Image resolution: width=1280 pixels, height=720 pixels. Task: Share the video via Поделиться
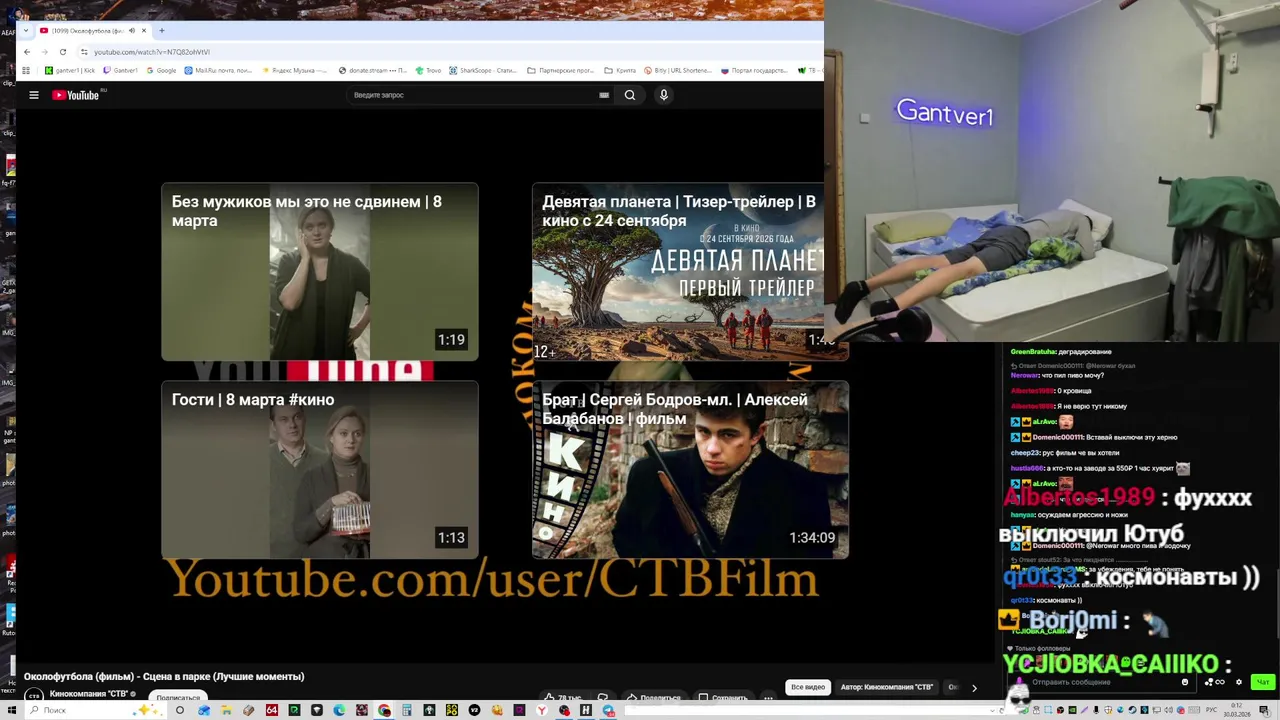click(x=654, y=697)
